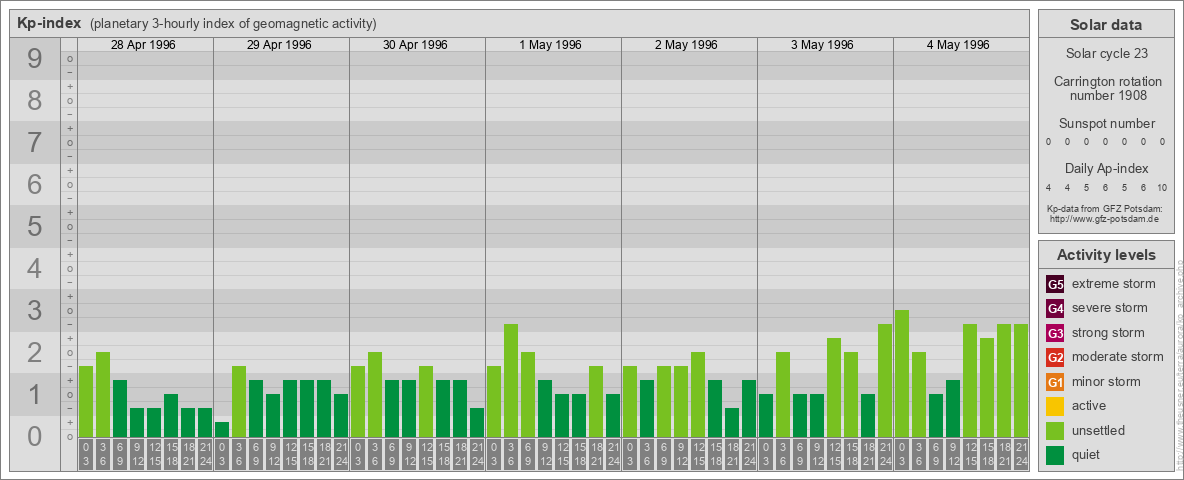Viewport: 1184px width, 480px height.
Task: Click the 'Activity levels' panel heading
Action: pos(1106,255)
